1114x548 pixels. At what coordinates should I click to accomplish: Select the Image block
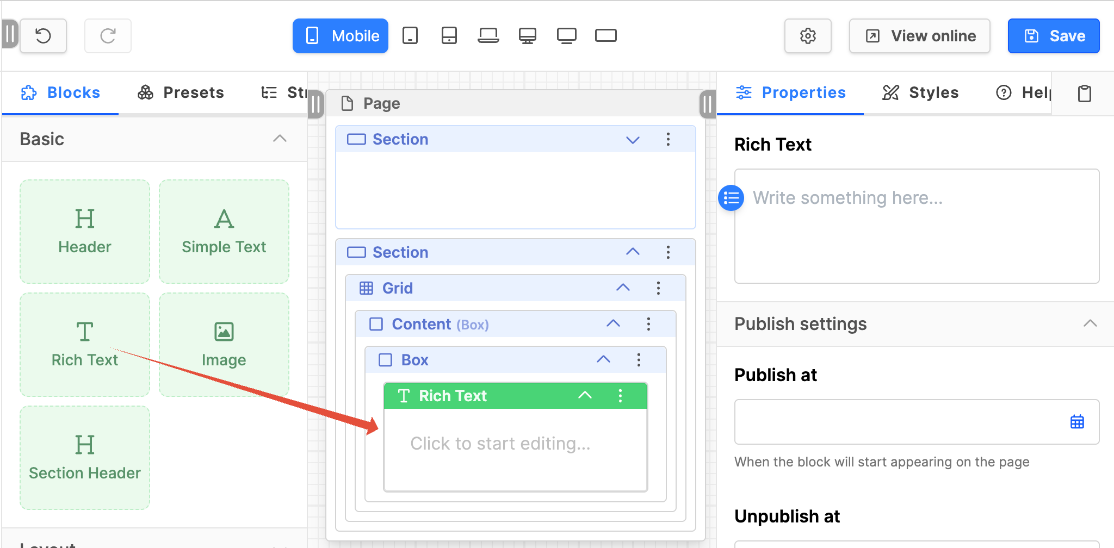click(x=224, y=345)
